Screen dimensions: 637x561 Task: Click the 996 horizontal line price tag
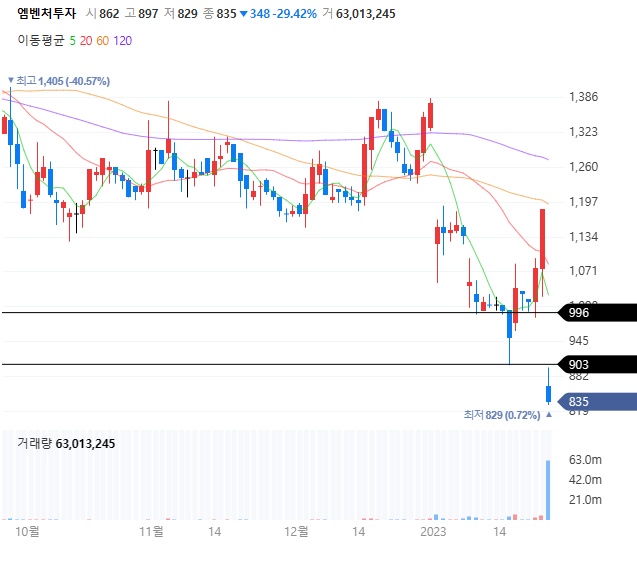pos(597,312)
